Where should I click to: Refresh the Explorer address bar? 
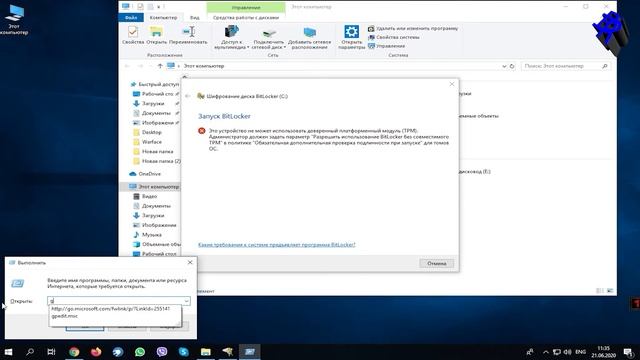512,66
